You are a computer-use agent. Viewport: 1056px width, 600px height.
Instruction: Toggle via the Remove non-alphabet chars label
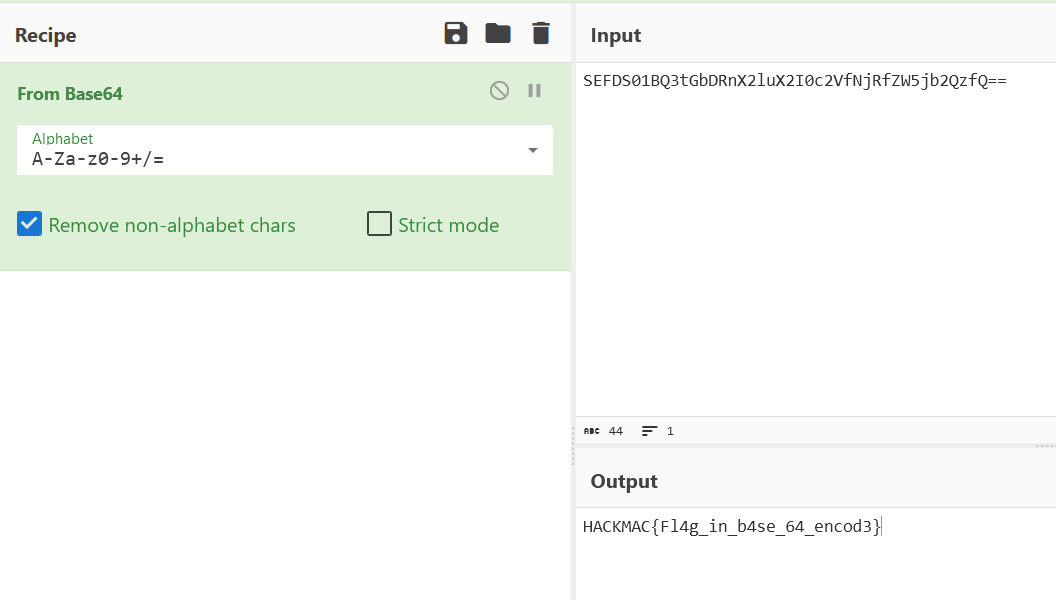click(x=172, y=225)
